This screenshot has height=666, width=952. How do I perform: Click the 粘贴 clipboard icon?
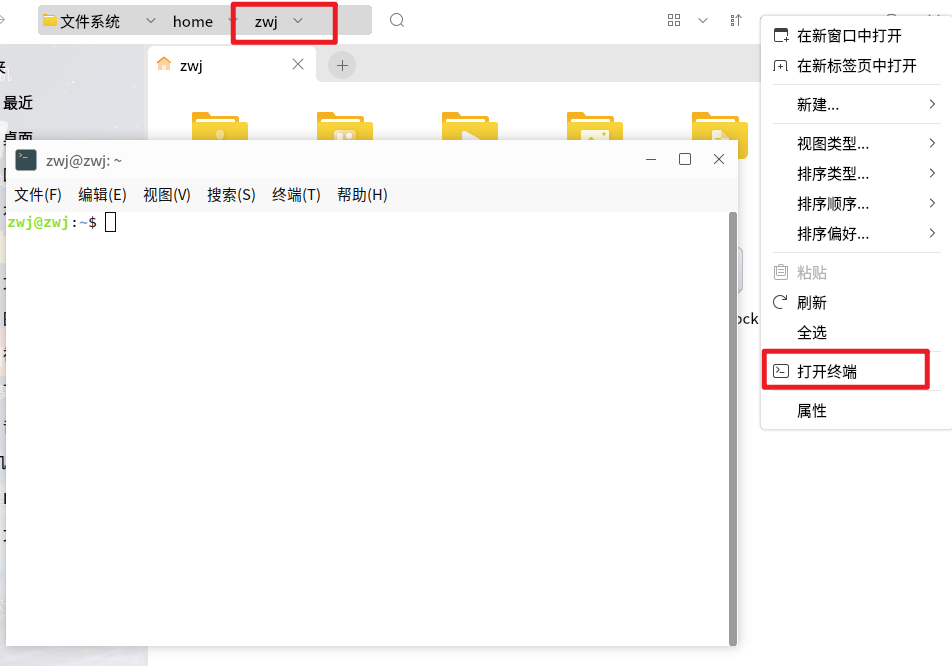(x=781, y=272)
